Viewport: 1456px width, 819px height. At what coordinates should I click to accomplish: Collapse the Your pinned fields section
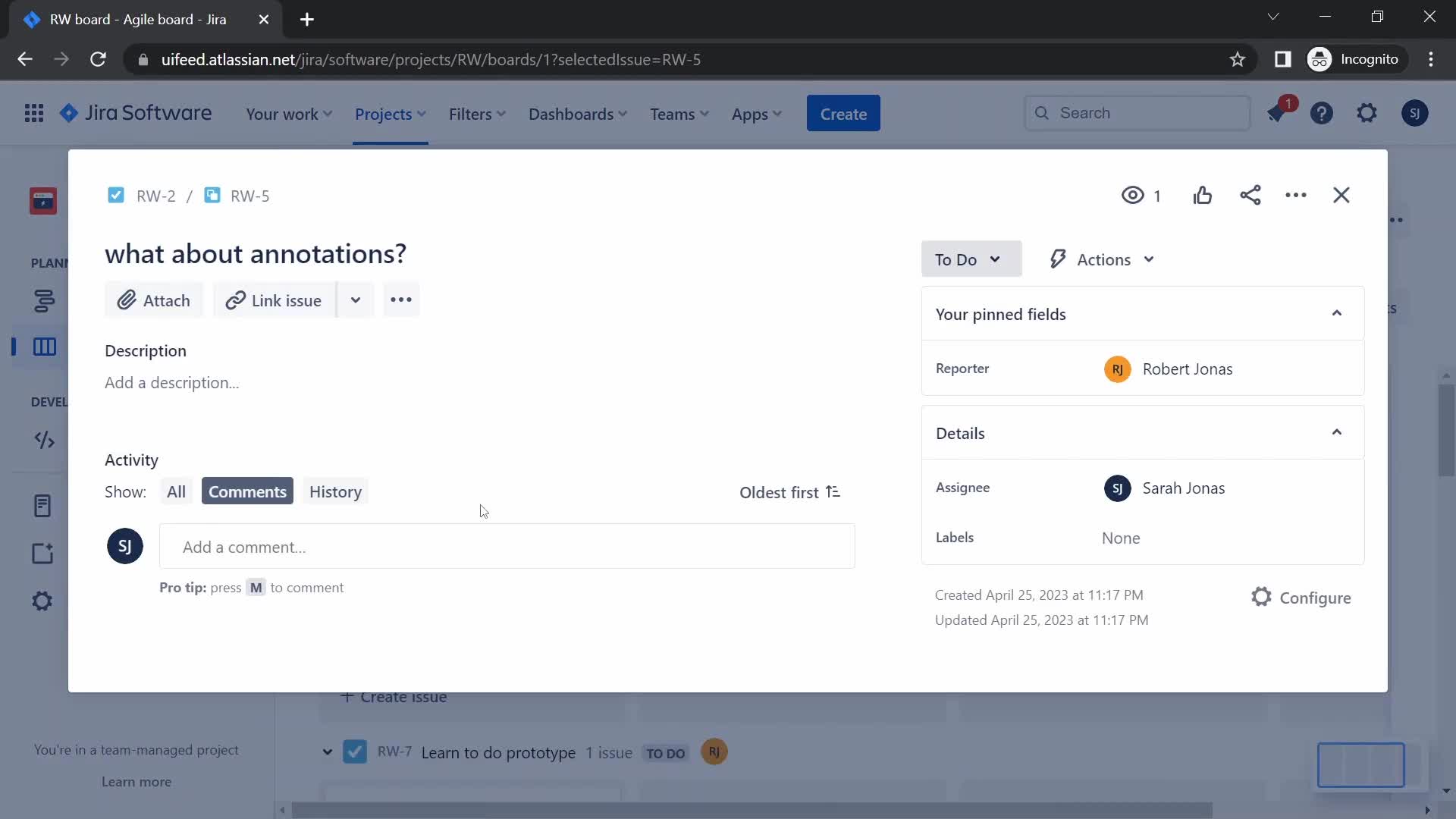[1336, 314]
